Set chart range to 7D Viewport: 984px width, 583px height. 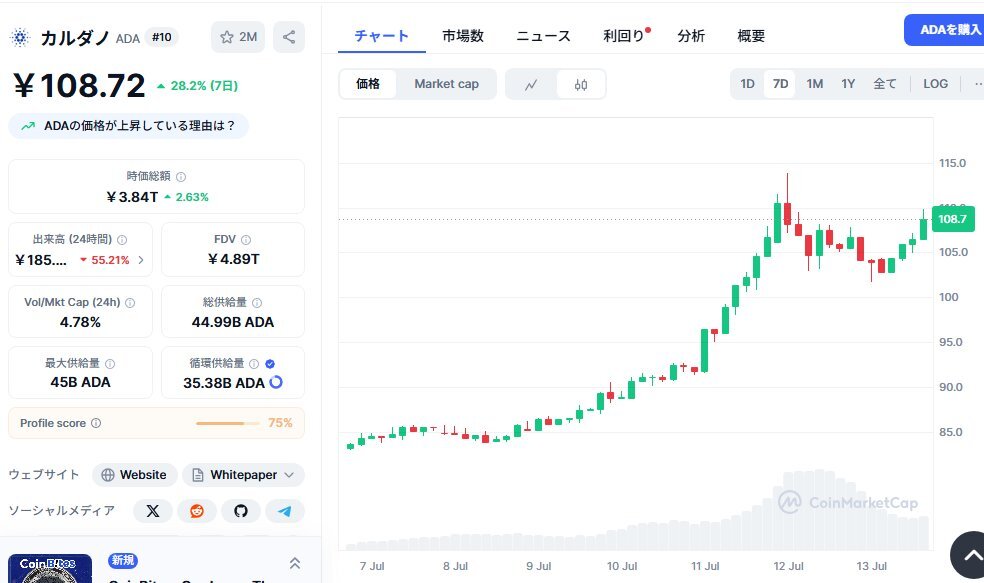click(780, 83)
